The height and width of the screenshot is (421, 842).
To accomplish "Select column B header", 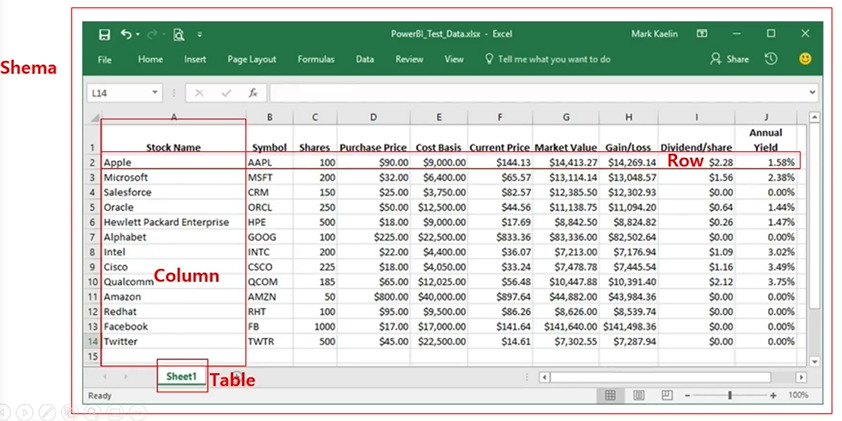I will pos(270,118).
